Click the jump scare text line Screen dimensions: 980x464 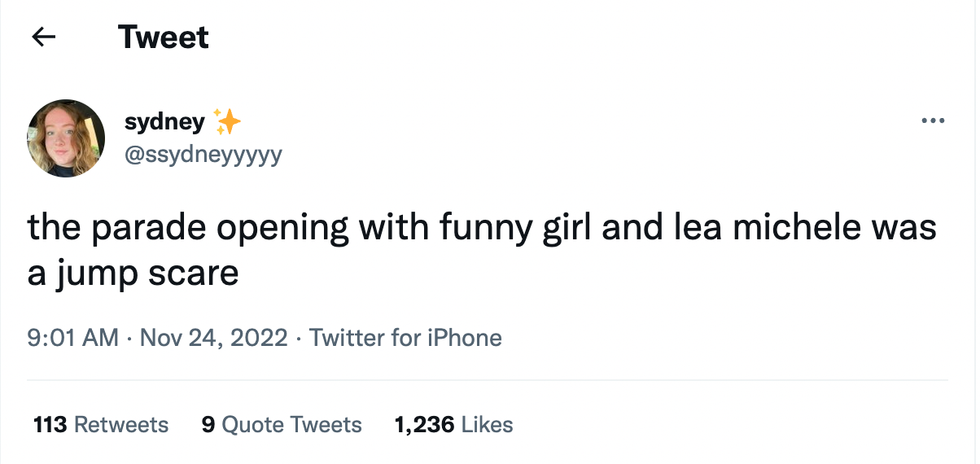pos(133,273)
